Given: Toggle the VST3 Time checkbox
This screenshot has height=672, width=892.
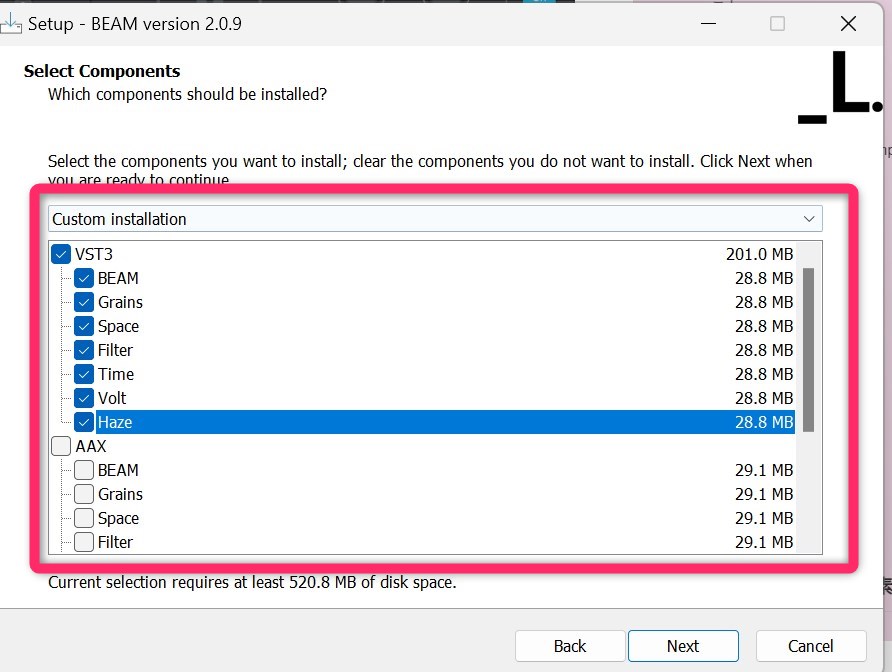Looking at the screenshot, I should (x=84, y=374).
